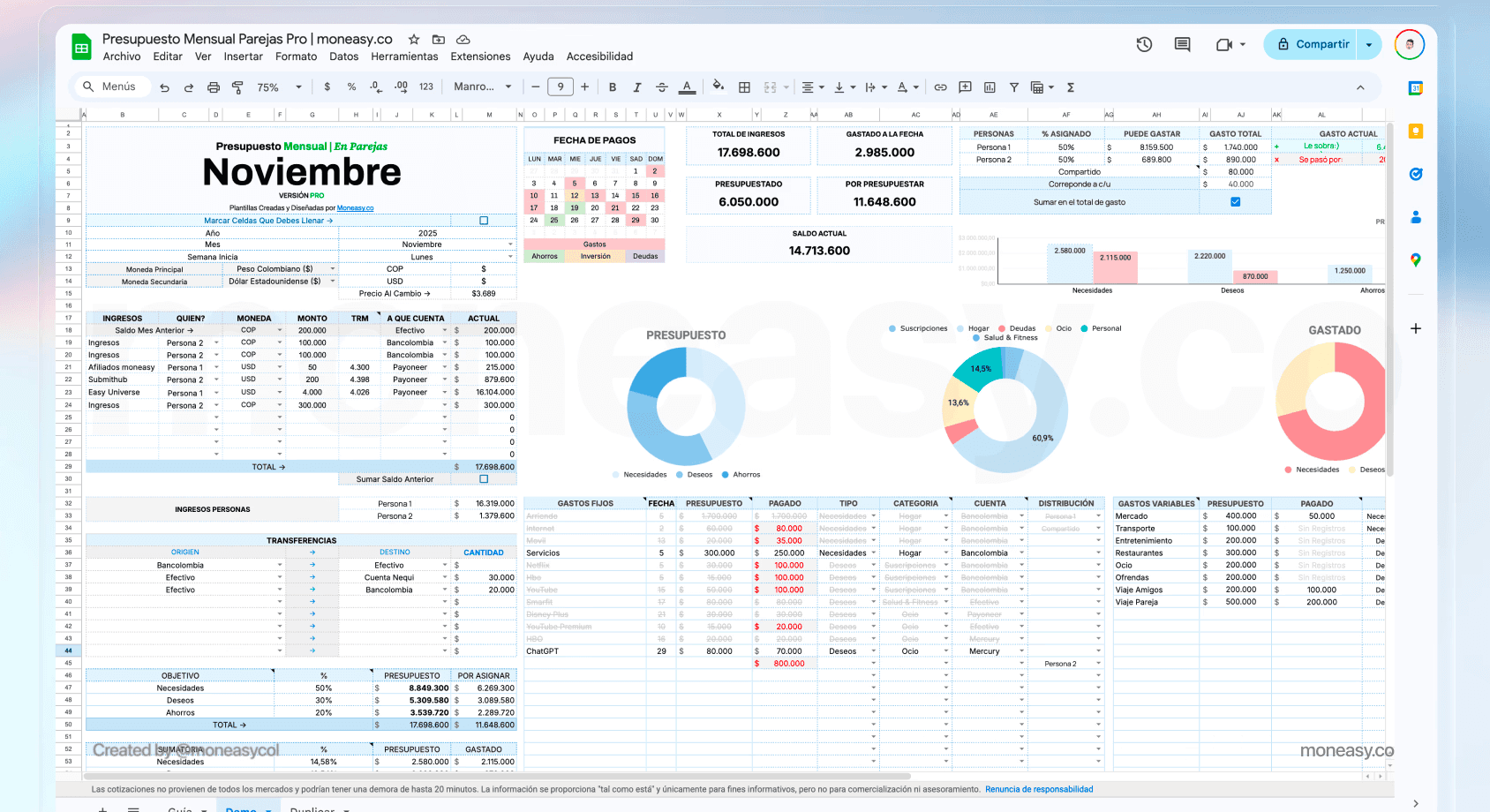Open the 'Lunes' Semana Inicia dropdown
Screen dimensions: 1490x812
(510, 257)
